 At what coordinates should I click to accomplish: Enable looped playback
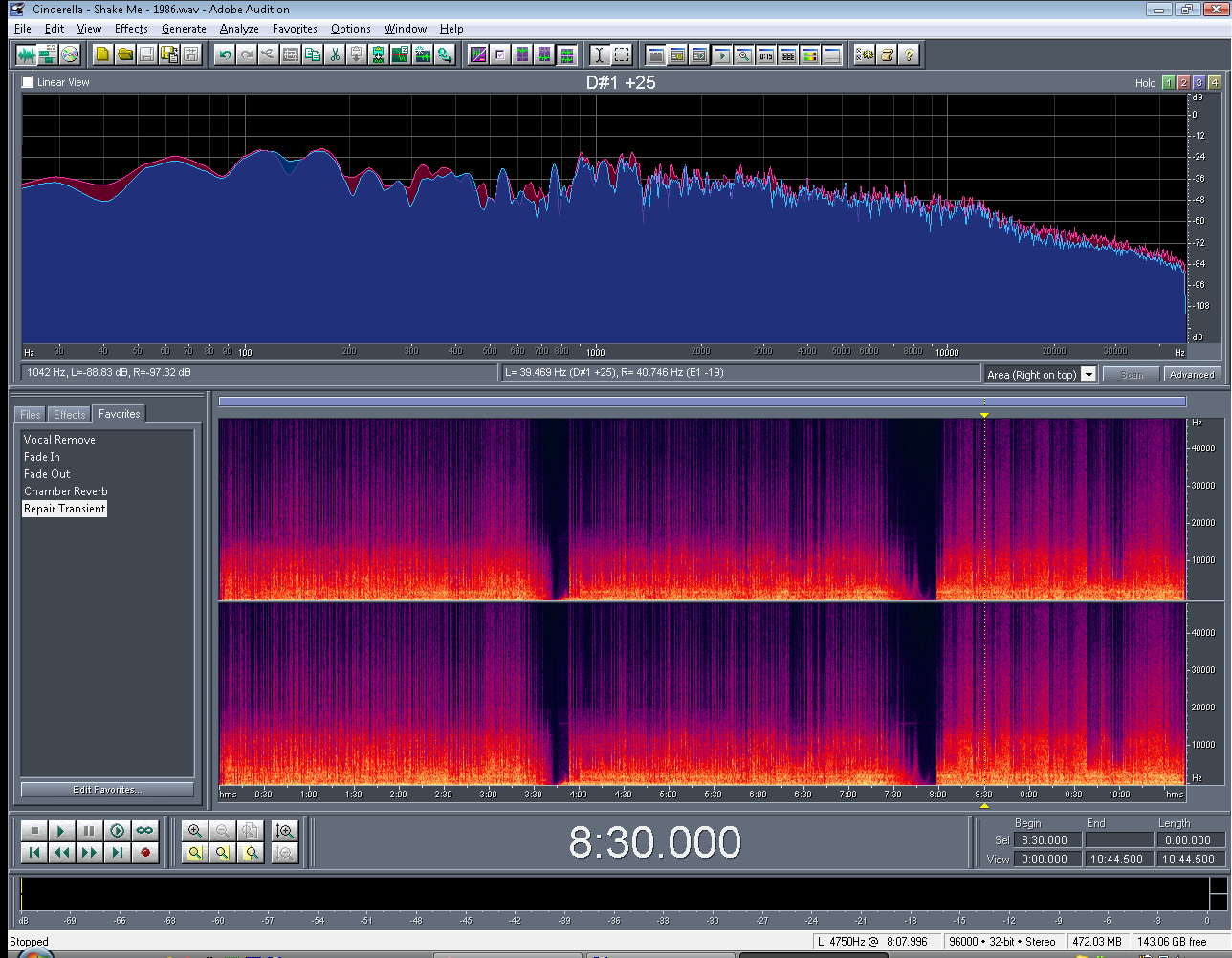pyautogui.click(x=144, y=831)
